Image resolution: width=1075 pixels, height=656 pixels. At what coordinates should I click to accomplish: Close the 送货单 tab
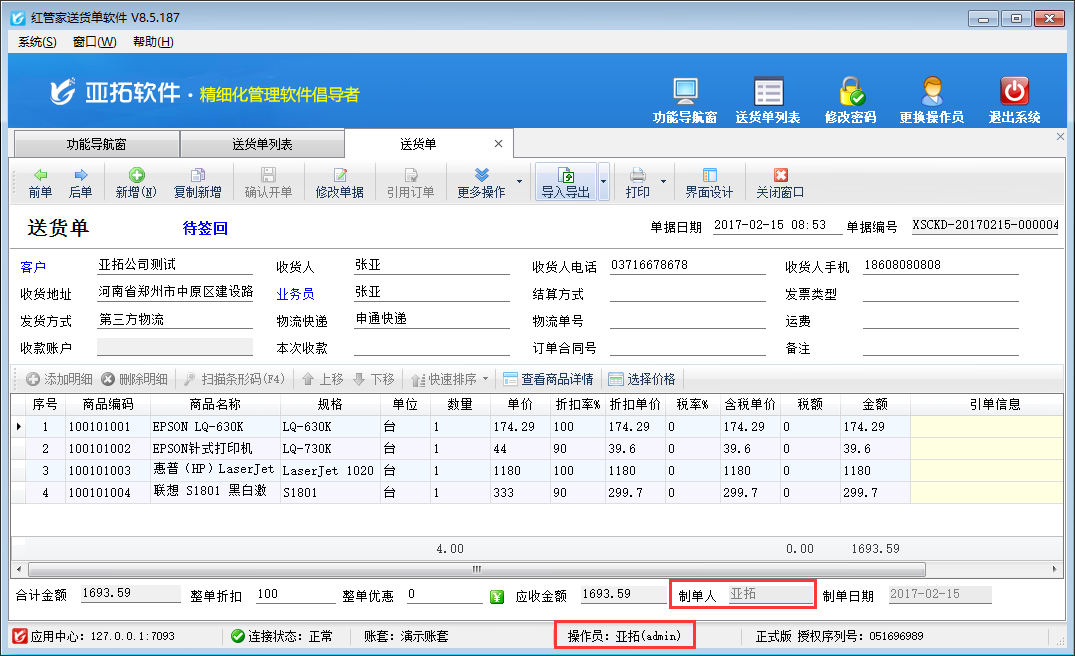(498, 144)
